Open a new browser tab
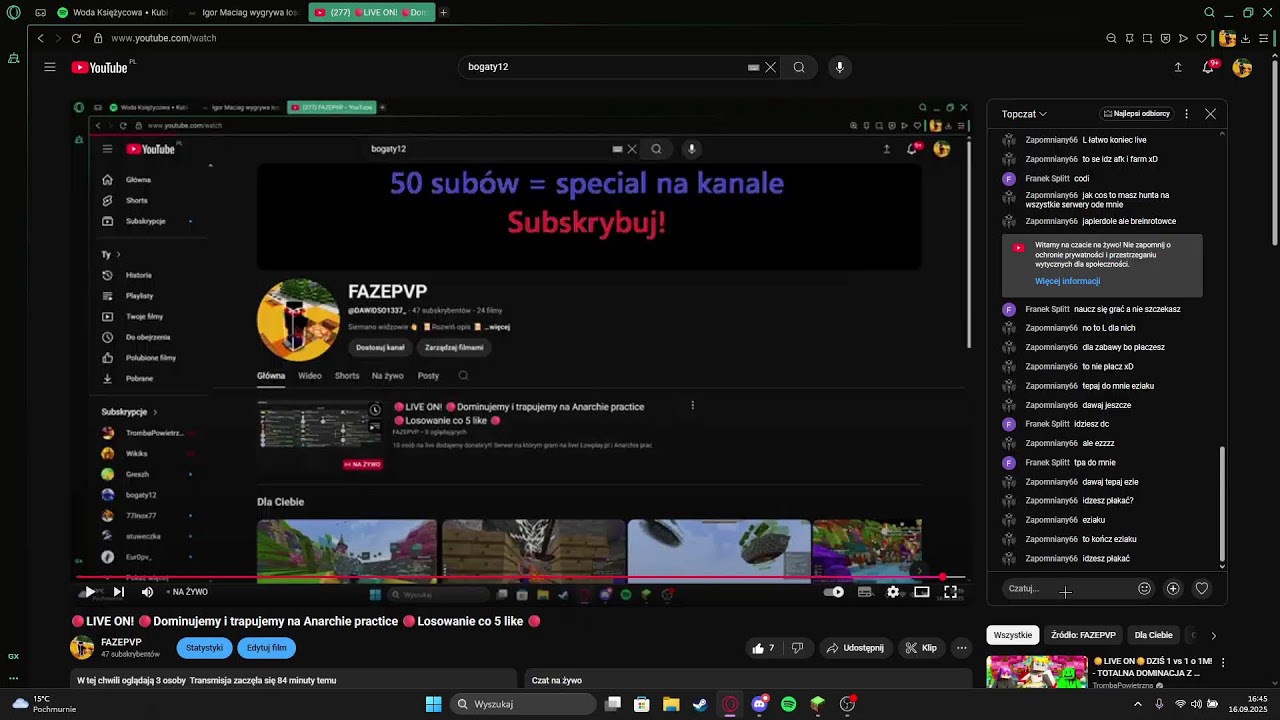1280x720 pixels. click(x=443, y=13)
